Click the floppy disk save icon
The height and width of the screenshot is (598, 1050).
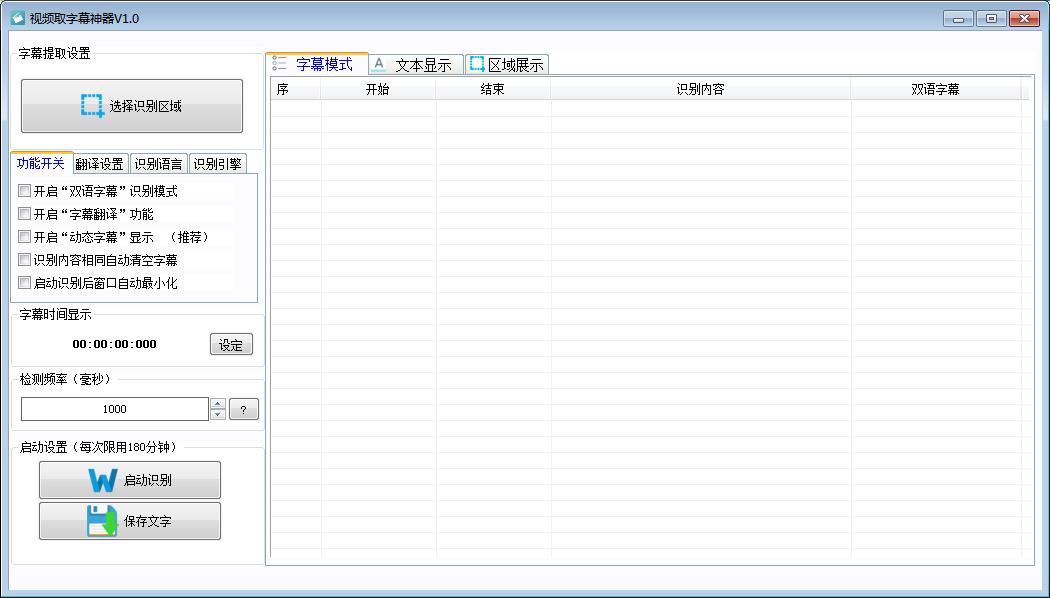tap(102, 521)
